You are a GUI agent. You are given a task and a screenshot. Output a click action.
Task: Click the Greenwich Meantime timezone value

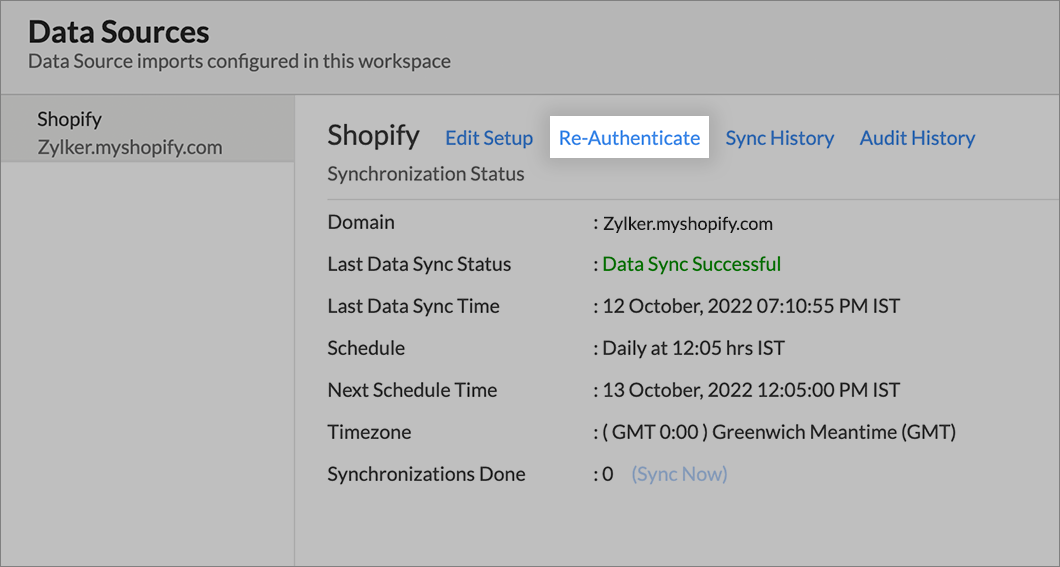(x=779, y=432)
